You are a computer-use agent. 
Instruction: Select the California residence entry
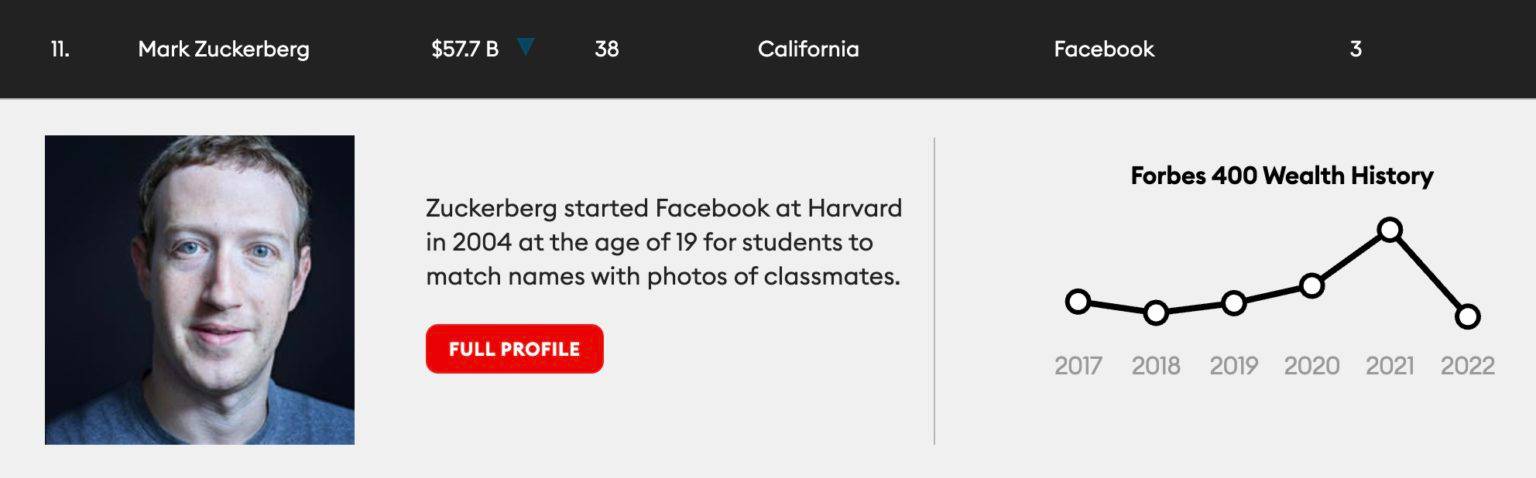coord(808,49)
